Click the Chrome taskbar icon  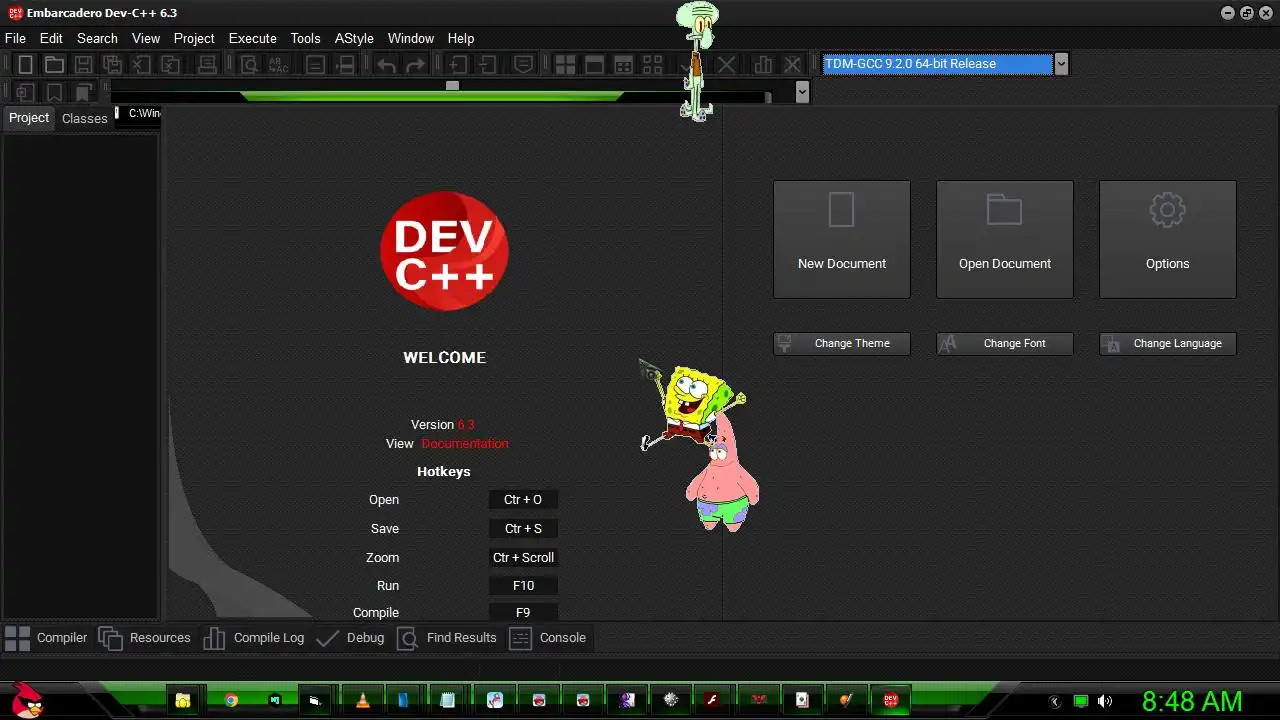[231, 701]
